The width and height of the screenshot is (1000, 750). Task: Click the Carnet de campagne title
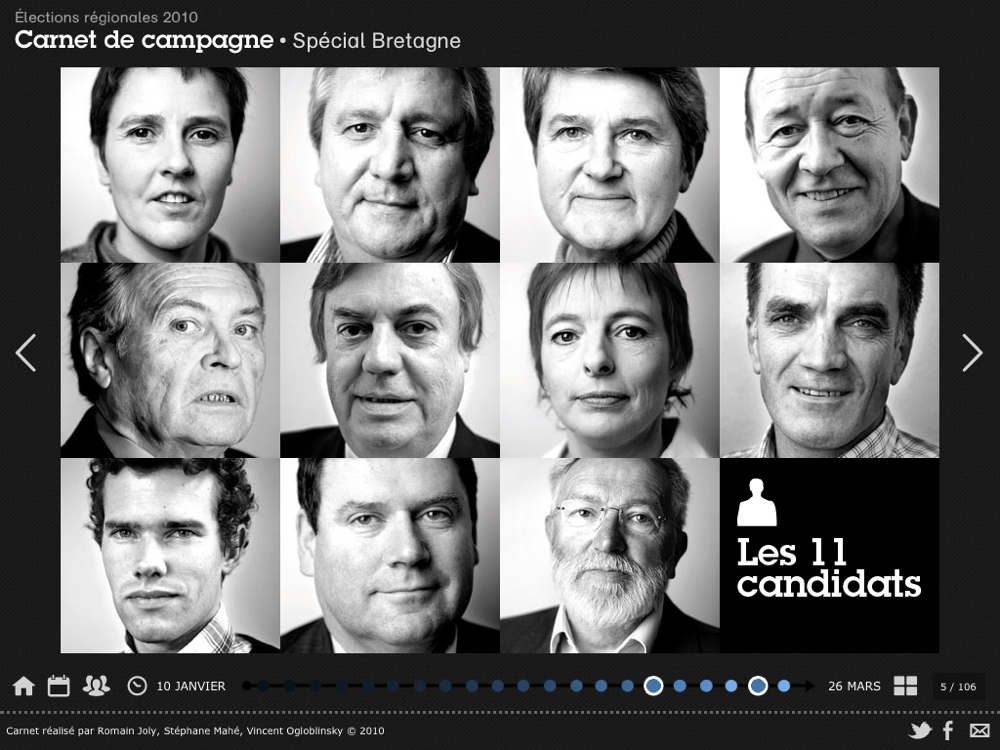(144, 40)
